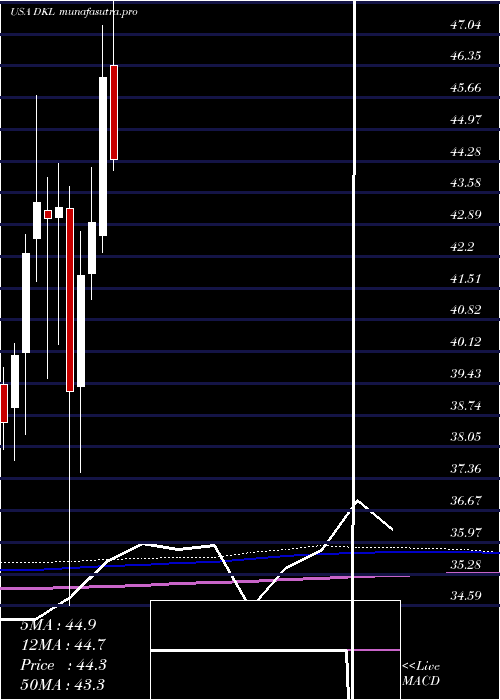This screenshot has width=500, height=700.
Task: Click the 34.59 price axis label
Action: [x=466, y=596]
